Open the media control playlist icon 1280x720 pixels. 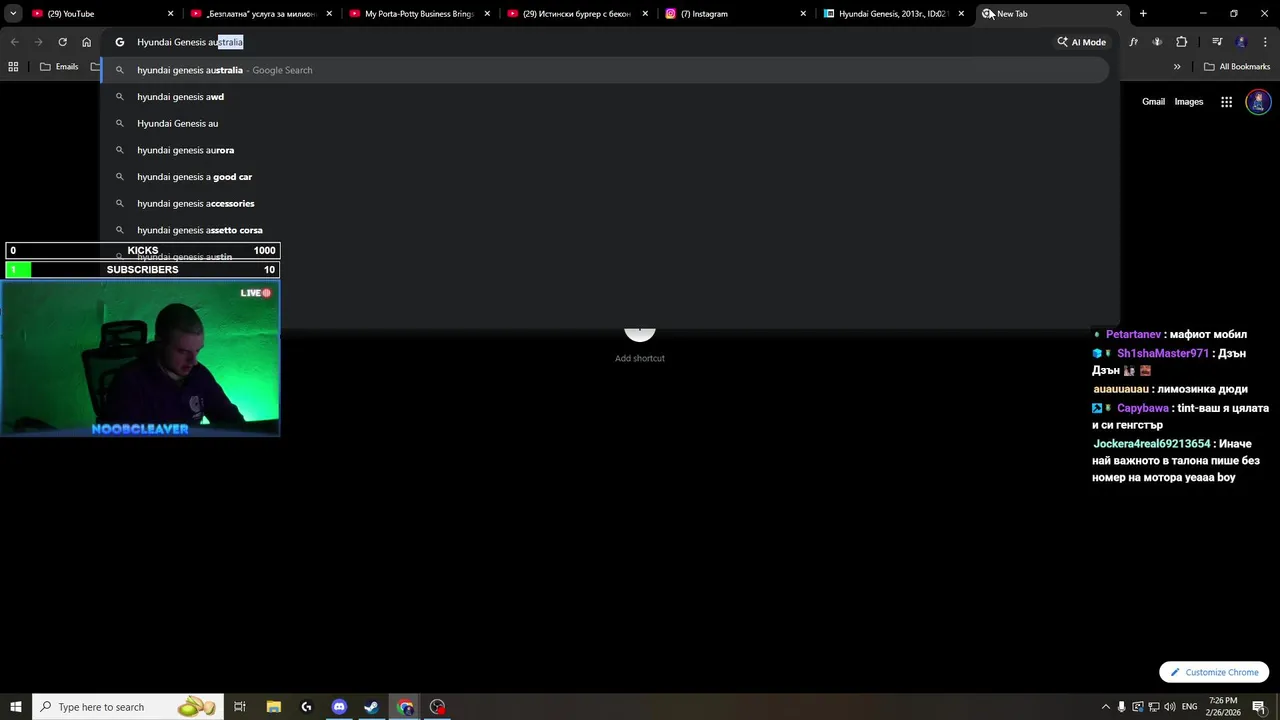tap(1217, 42)
